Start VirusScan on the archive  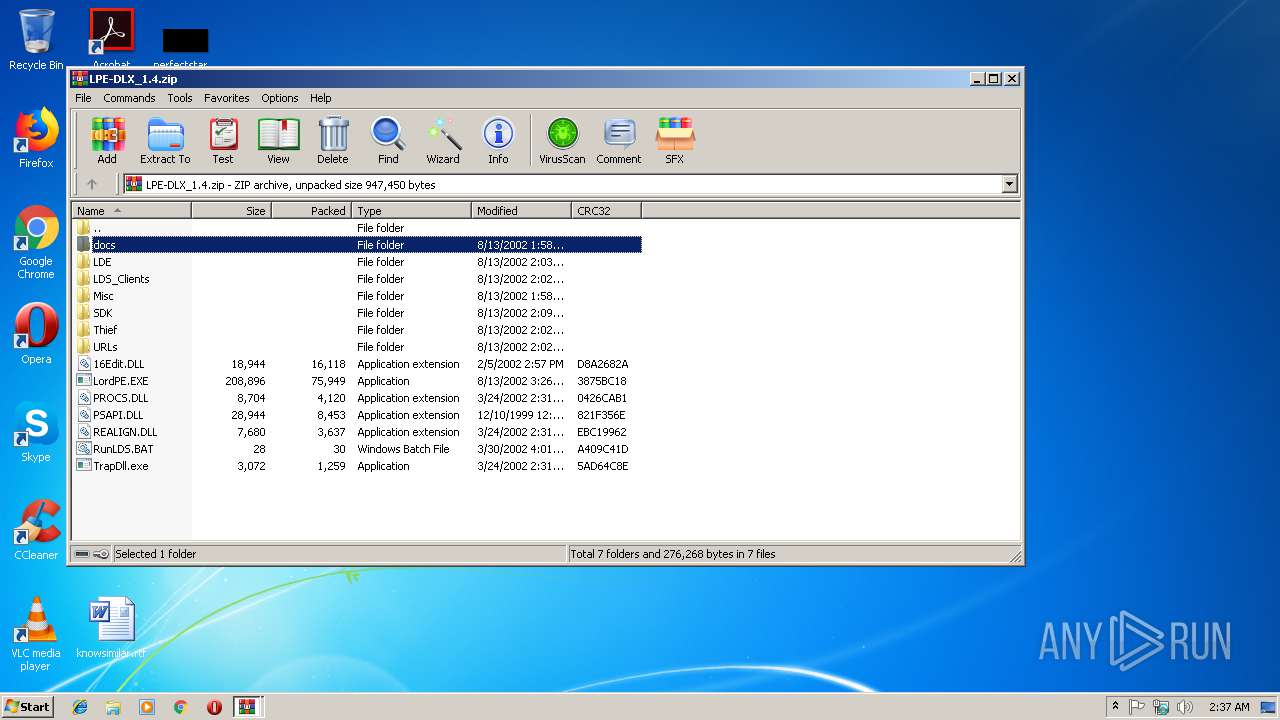coord(562,141)
